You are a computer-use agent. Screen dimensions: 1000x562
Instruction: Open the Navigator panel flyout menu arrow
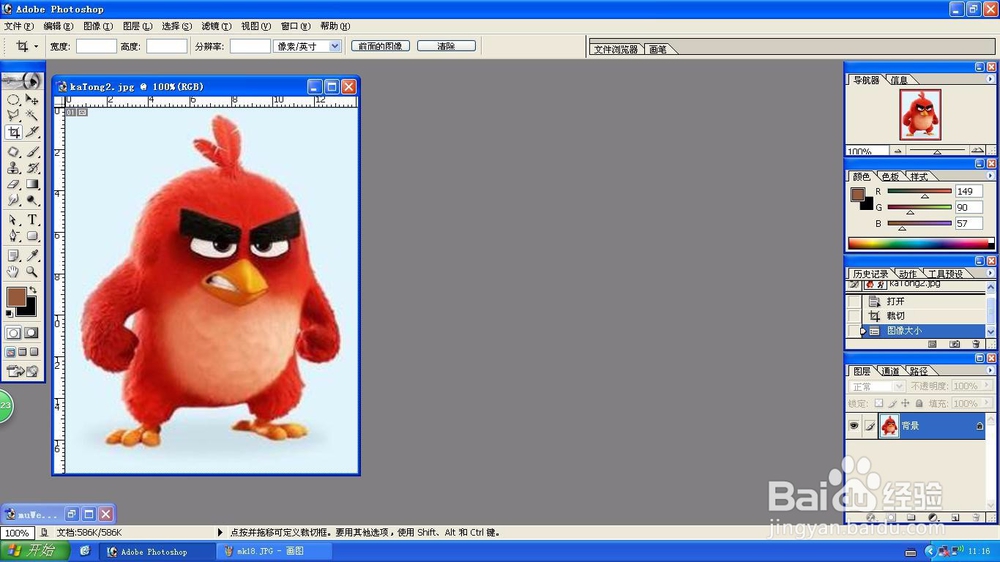[x=990, y=79]
